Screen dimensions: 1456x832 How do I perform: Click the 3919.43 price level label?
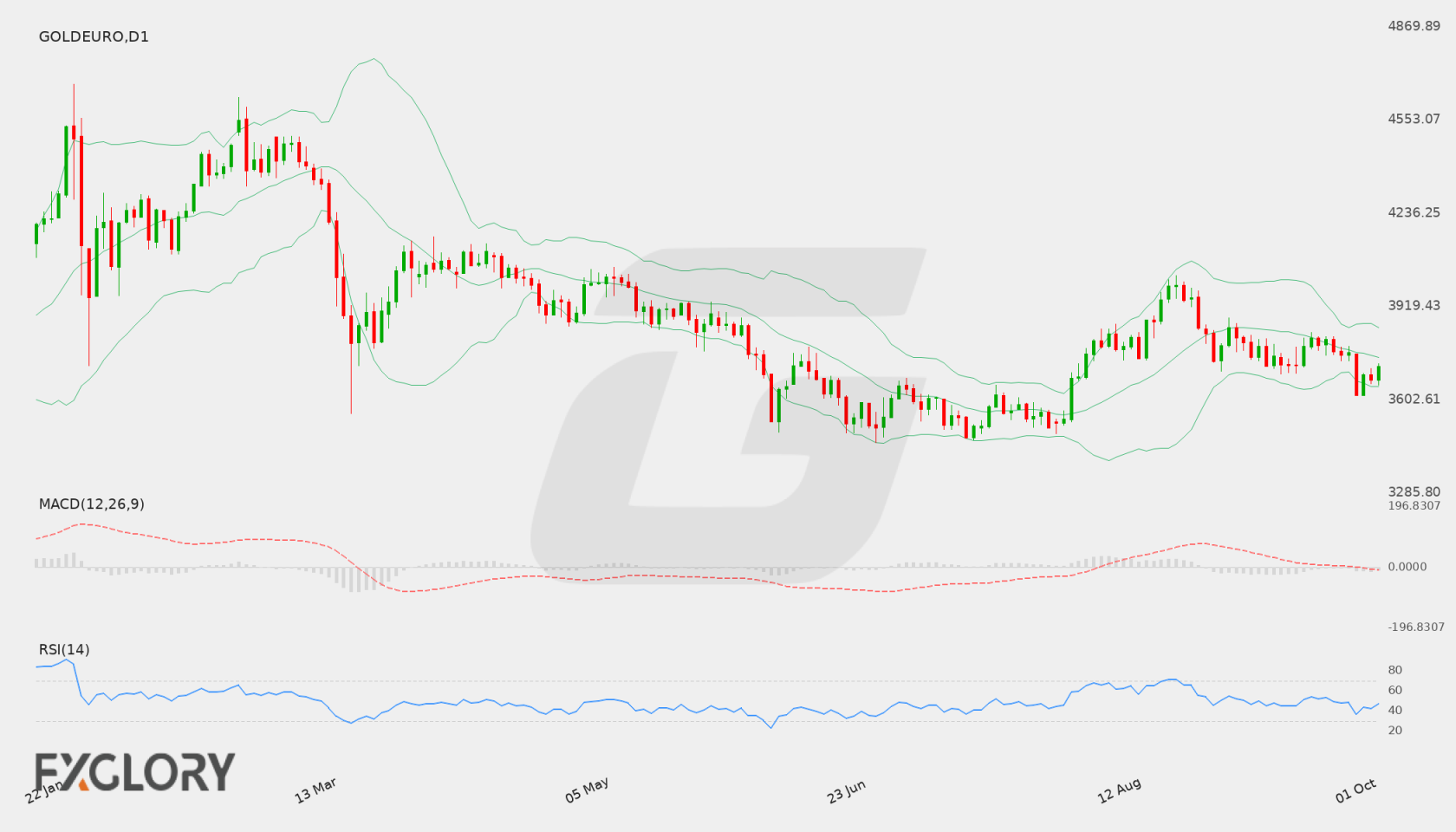click(1414, 305)
